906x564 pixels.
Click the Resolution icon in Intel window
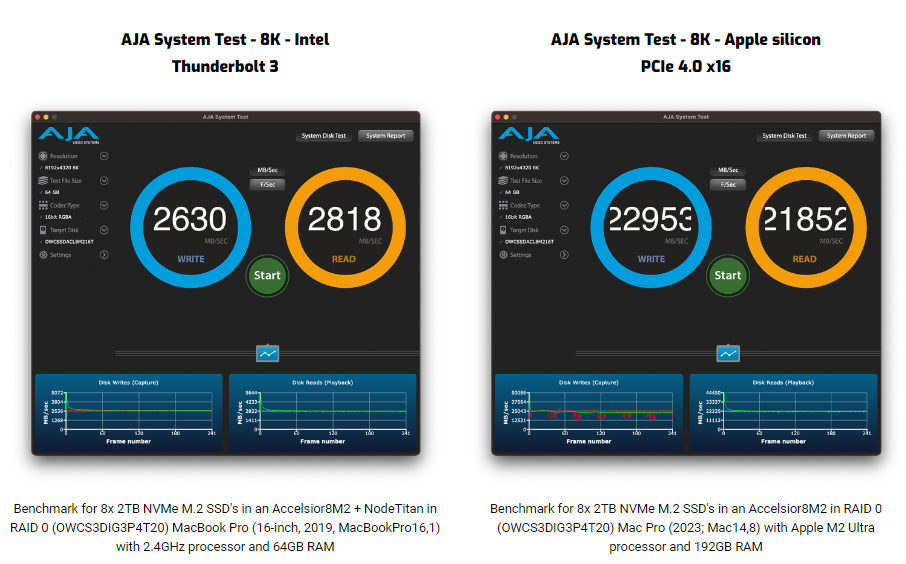point(43,156)
